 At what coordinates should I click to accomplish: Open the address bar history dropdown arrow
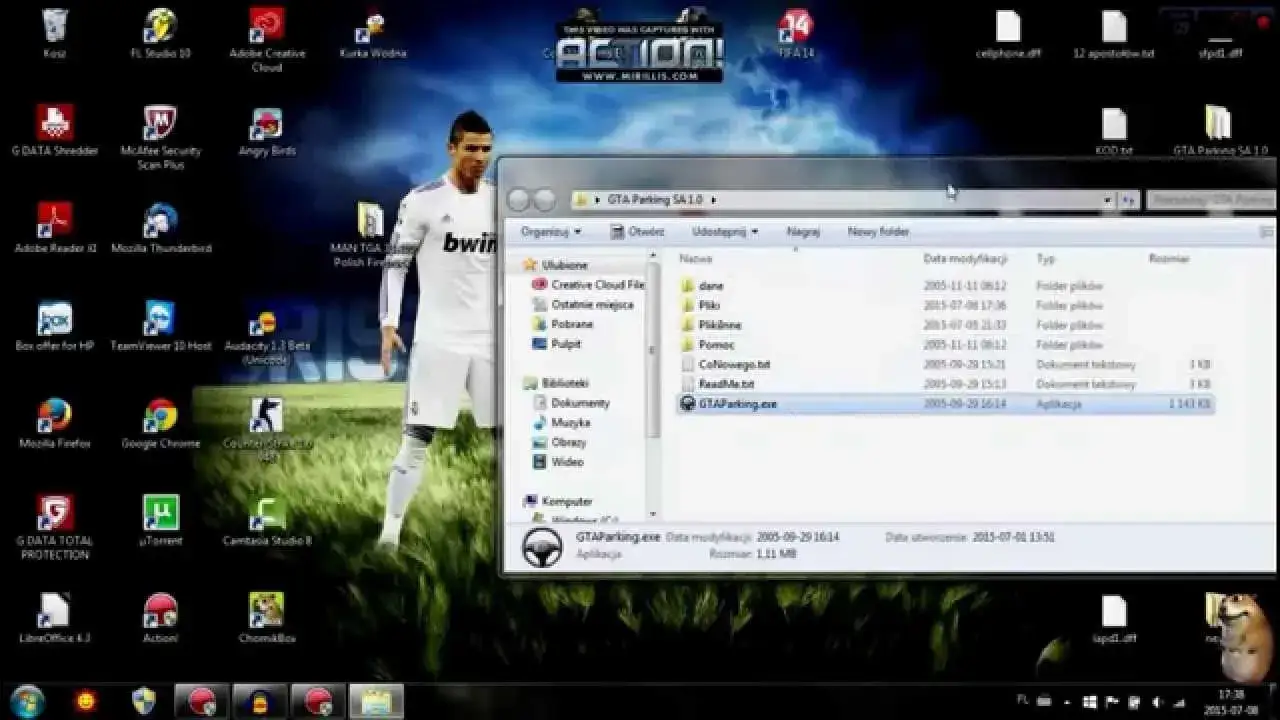1107,200
